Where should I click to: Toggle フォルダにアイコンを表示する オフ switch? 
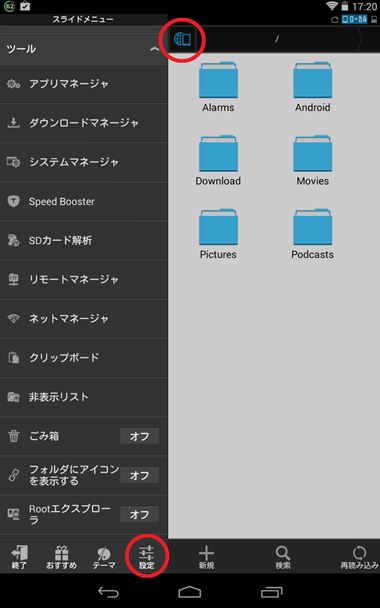[x=139, y=475]
